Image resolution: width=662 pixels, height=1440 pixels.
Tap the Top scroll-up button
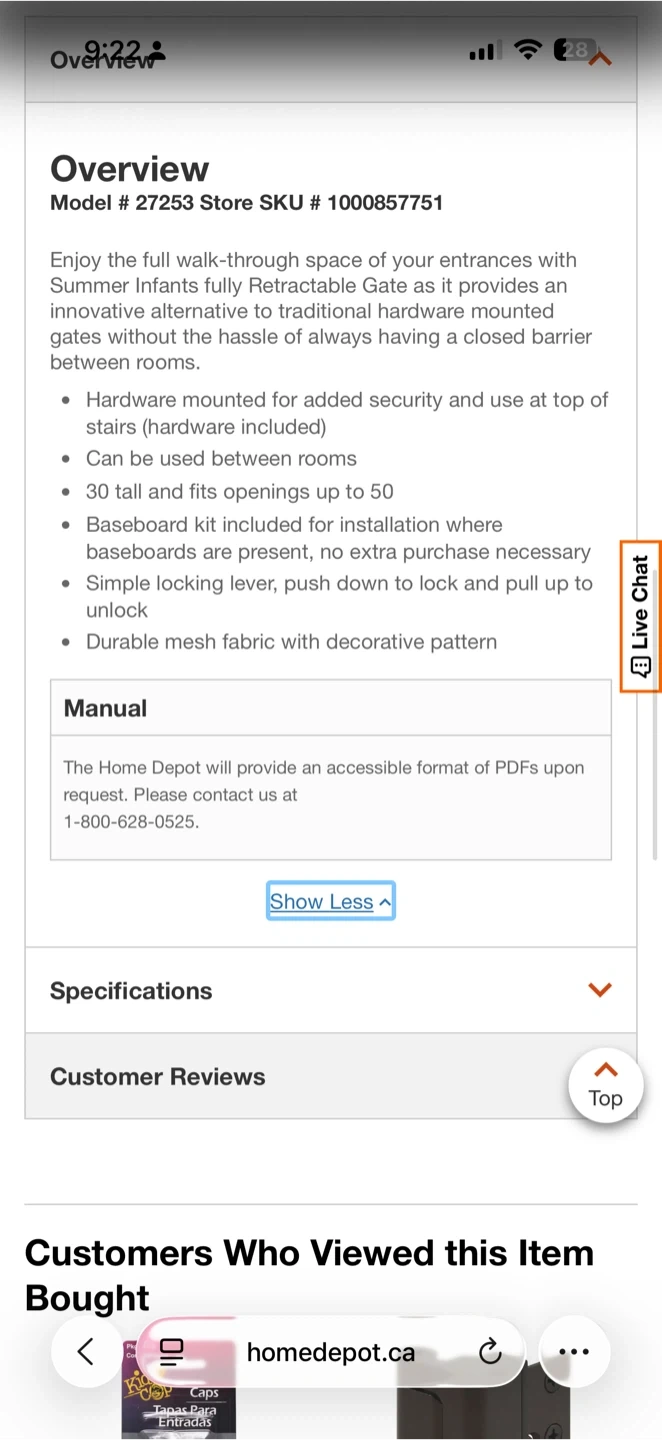[605, 1085]
